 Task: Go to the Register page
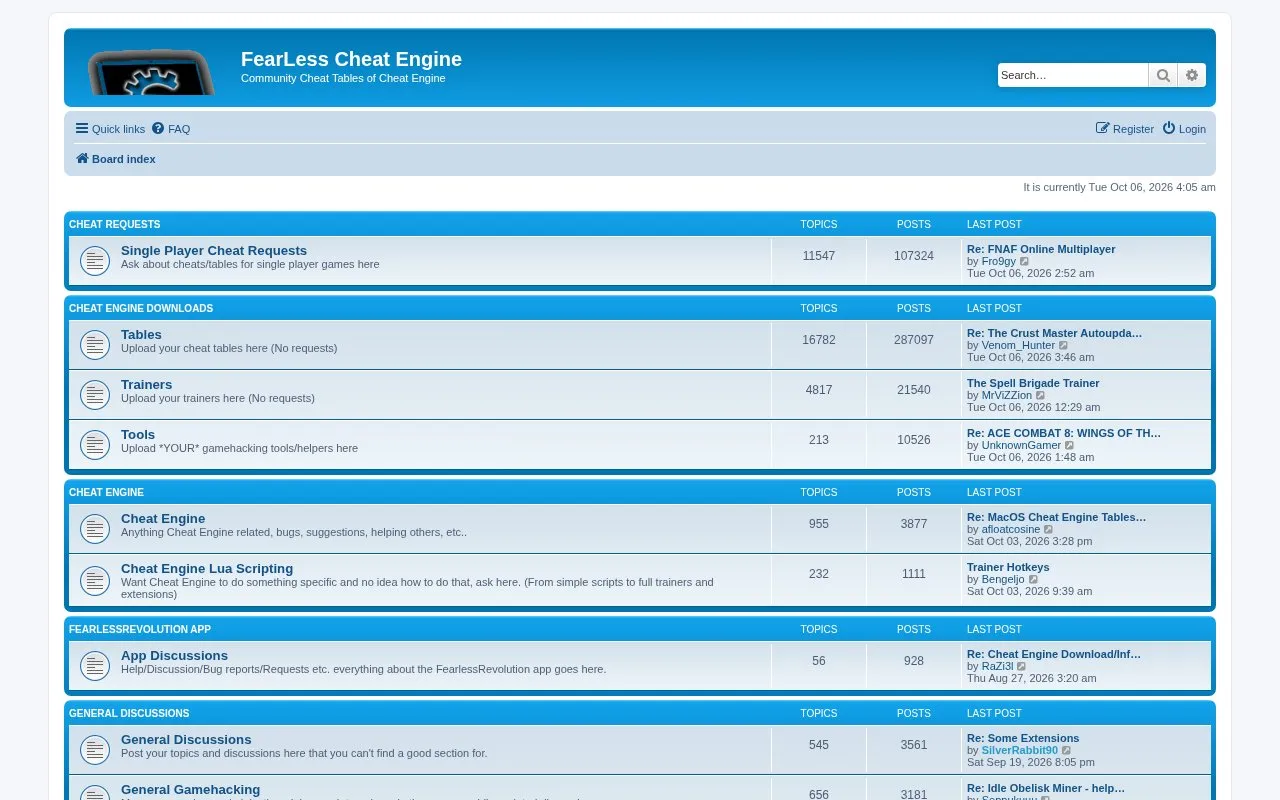1125,129
